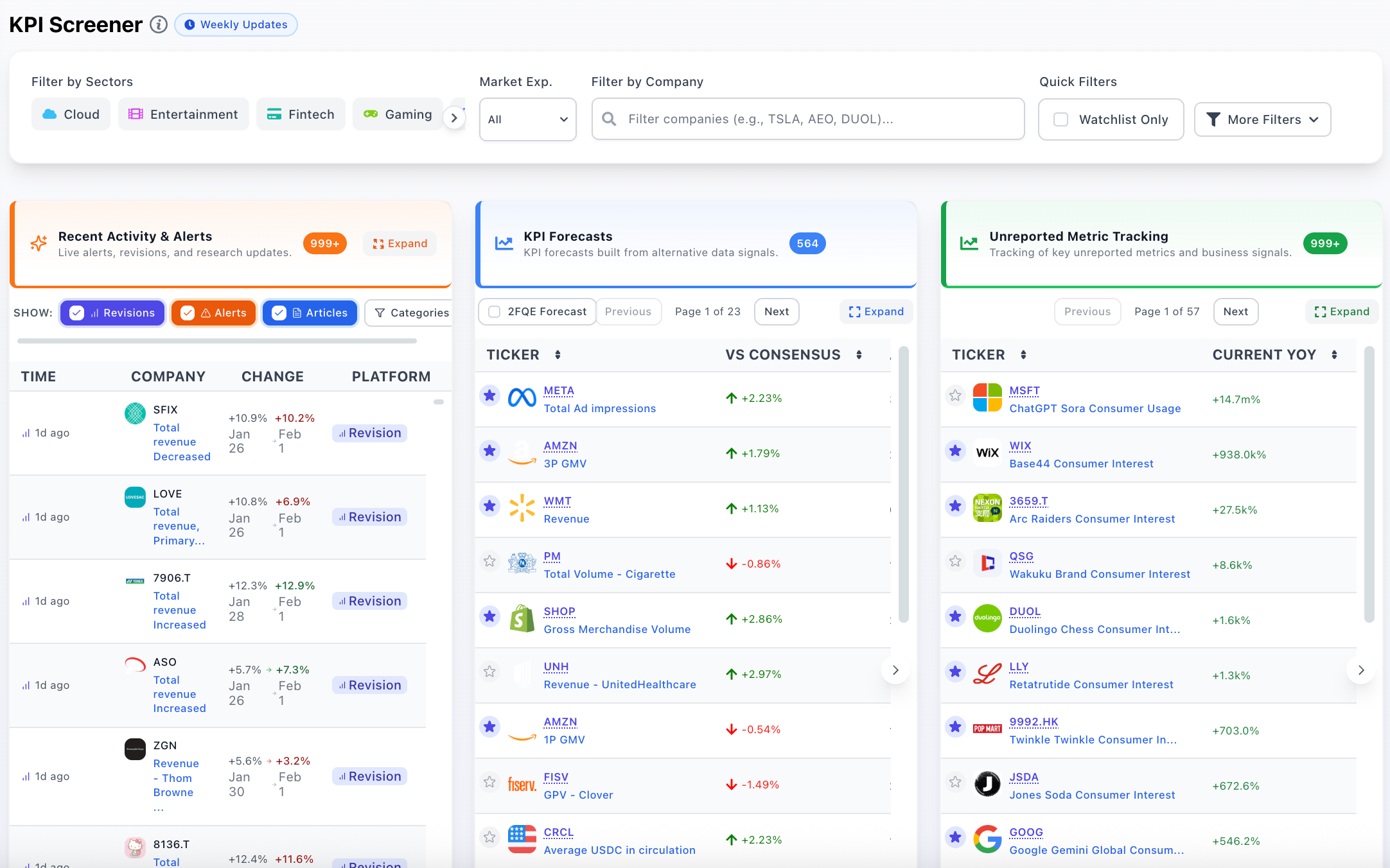Select the Fintech sector filter
Screen dimensions: 1390x868
[301, 114]
